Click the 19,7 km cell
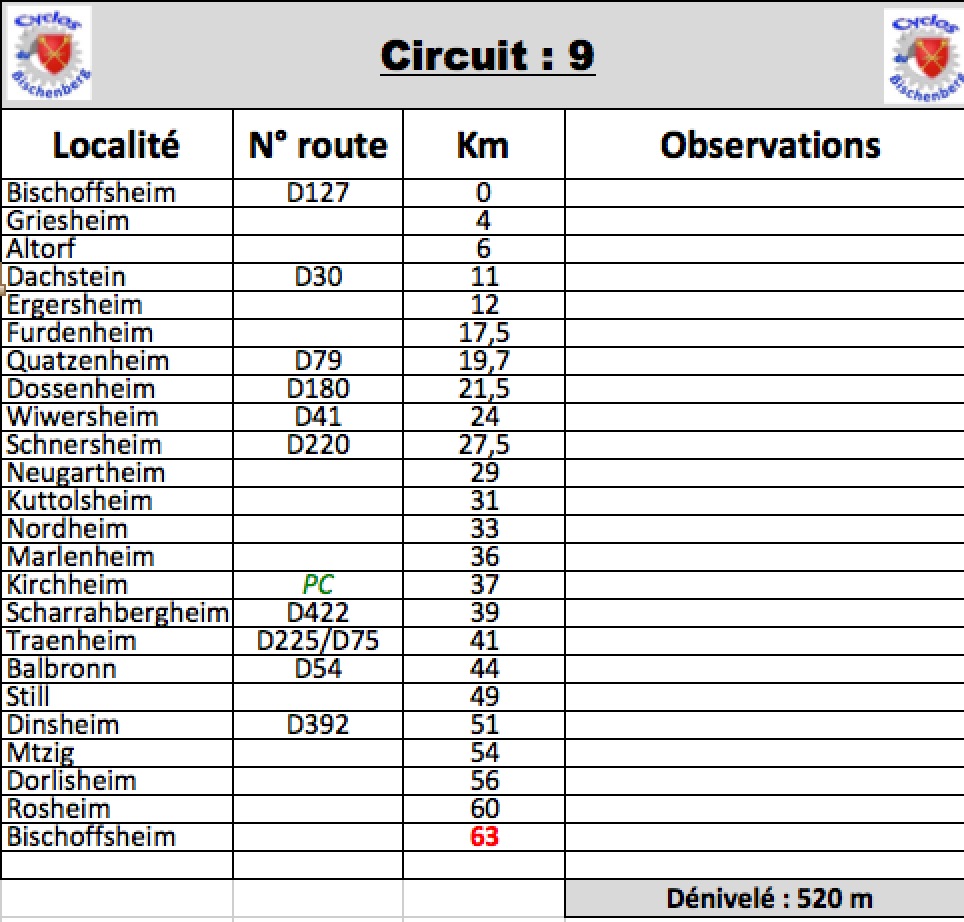Image resolution: width=964 pixels, height=922 pixels. [483, 361]
